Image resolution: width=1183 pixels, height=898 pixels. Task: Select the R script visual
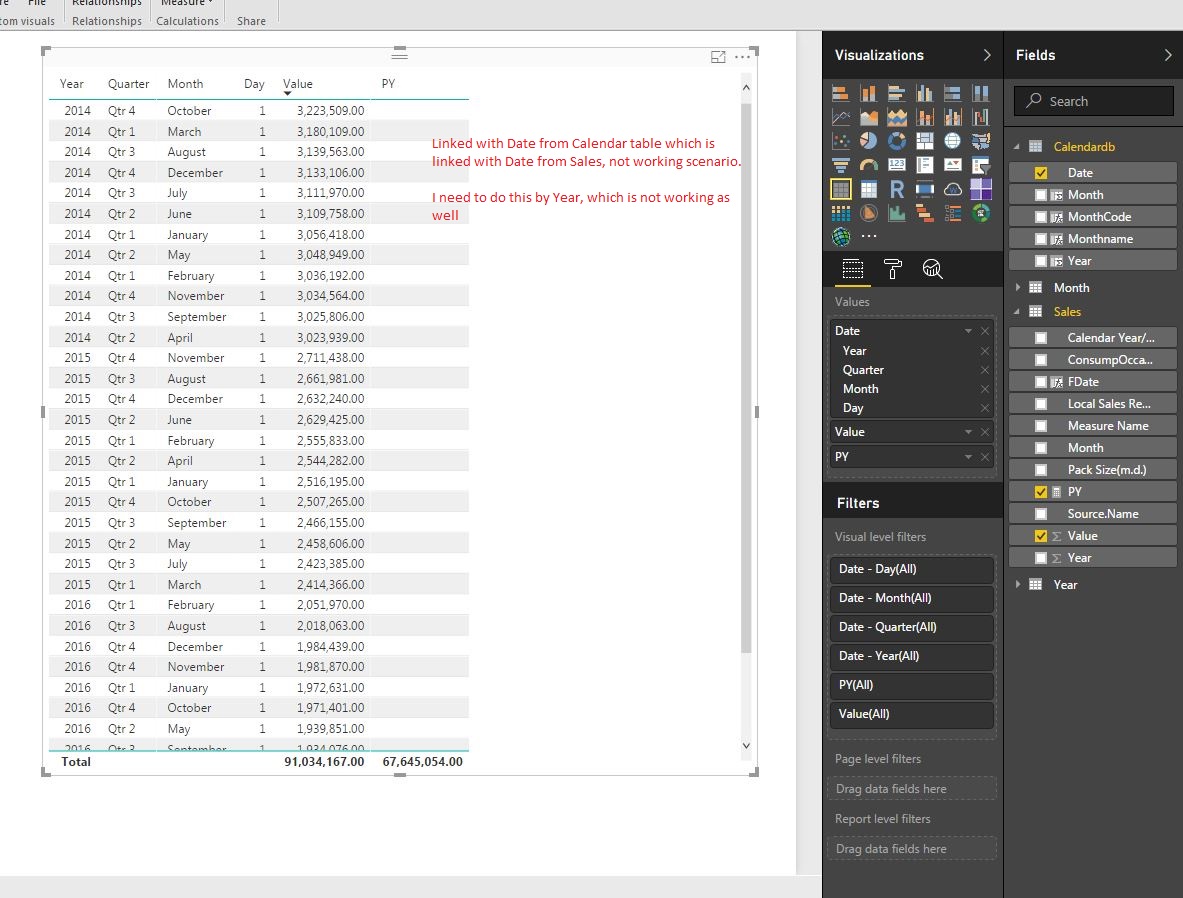pos(896,189)
